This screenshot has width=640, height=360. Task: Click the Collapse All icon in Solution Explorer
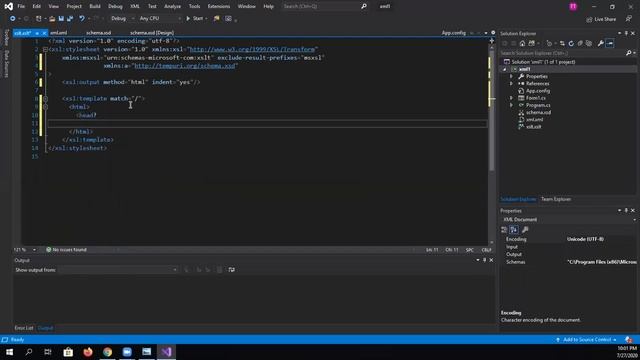point(580,43)
